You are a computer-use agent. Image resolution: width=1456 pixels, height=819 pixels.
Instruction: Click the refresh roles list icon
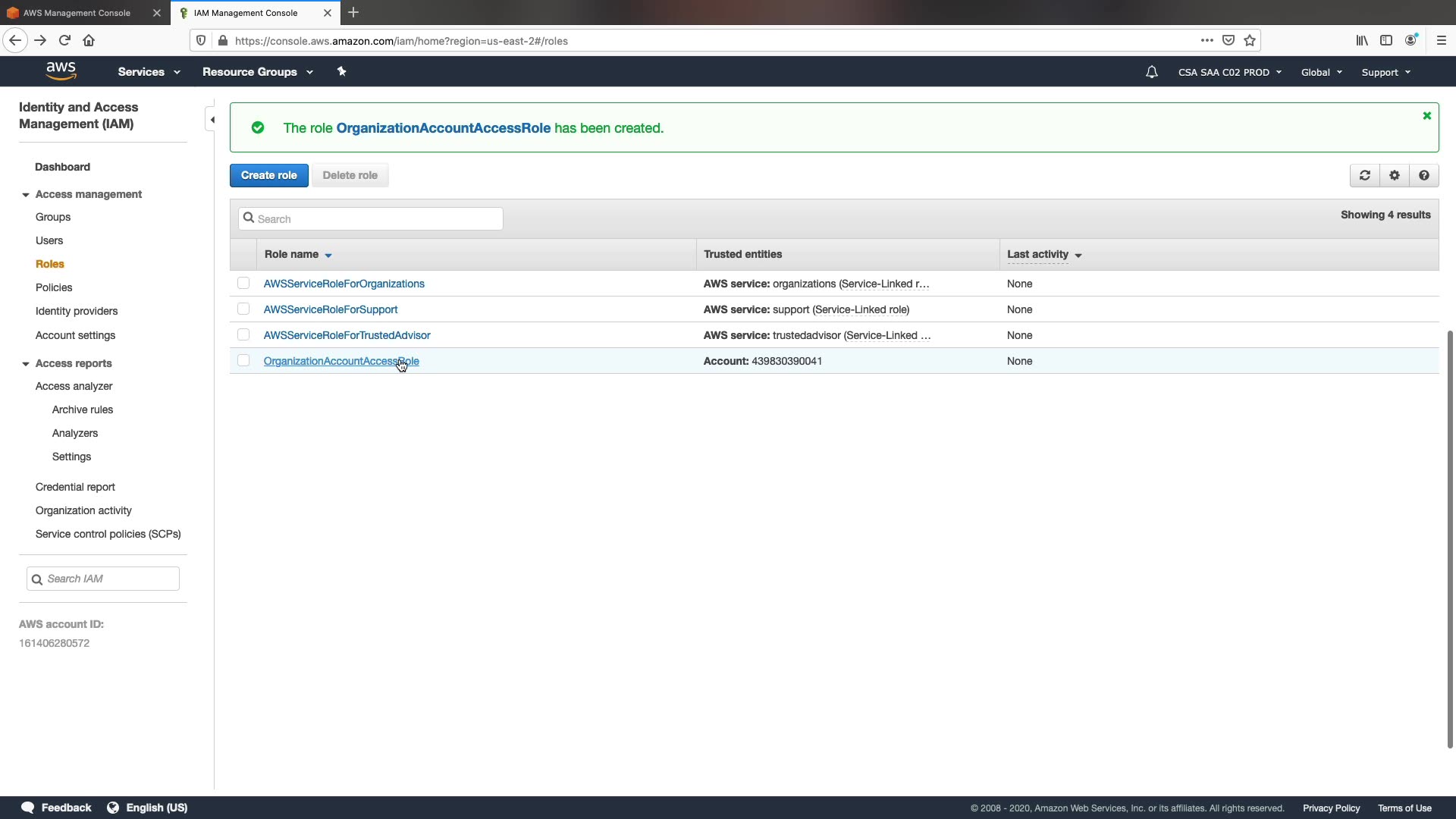(1364, 175)
